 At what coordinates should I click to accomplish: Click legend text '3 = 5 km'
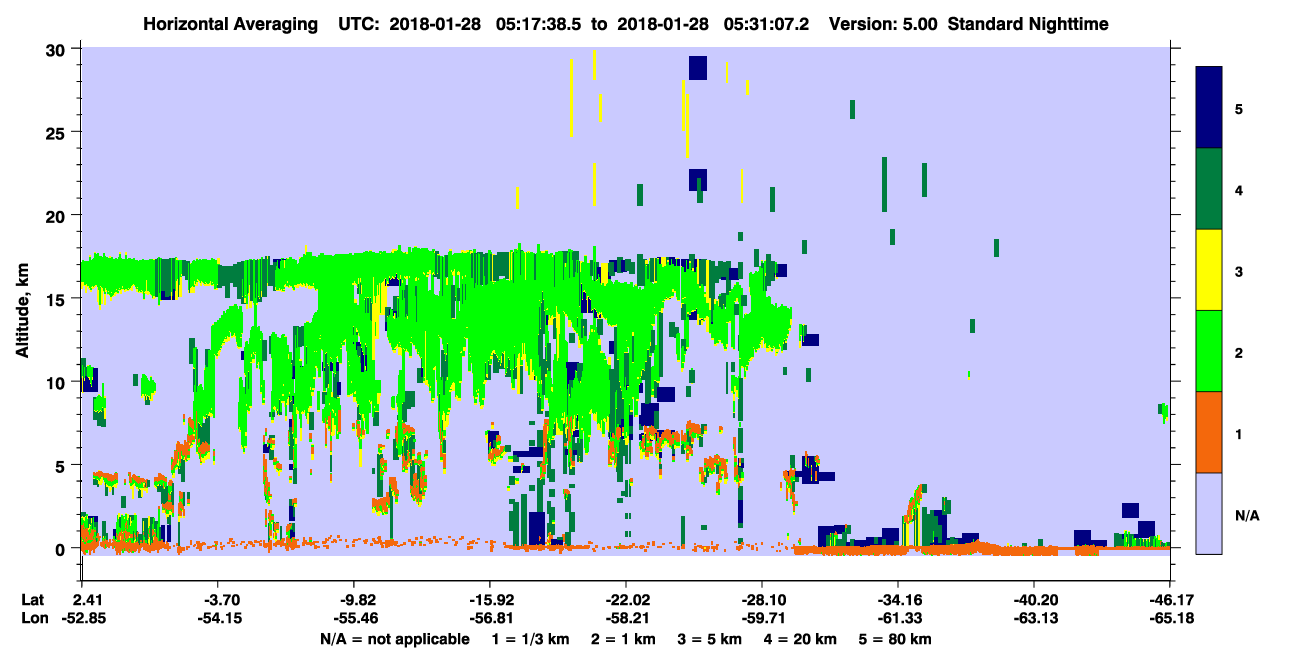click(x=711, y=639)
